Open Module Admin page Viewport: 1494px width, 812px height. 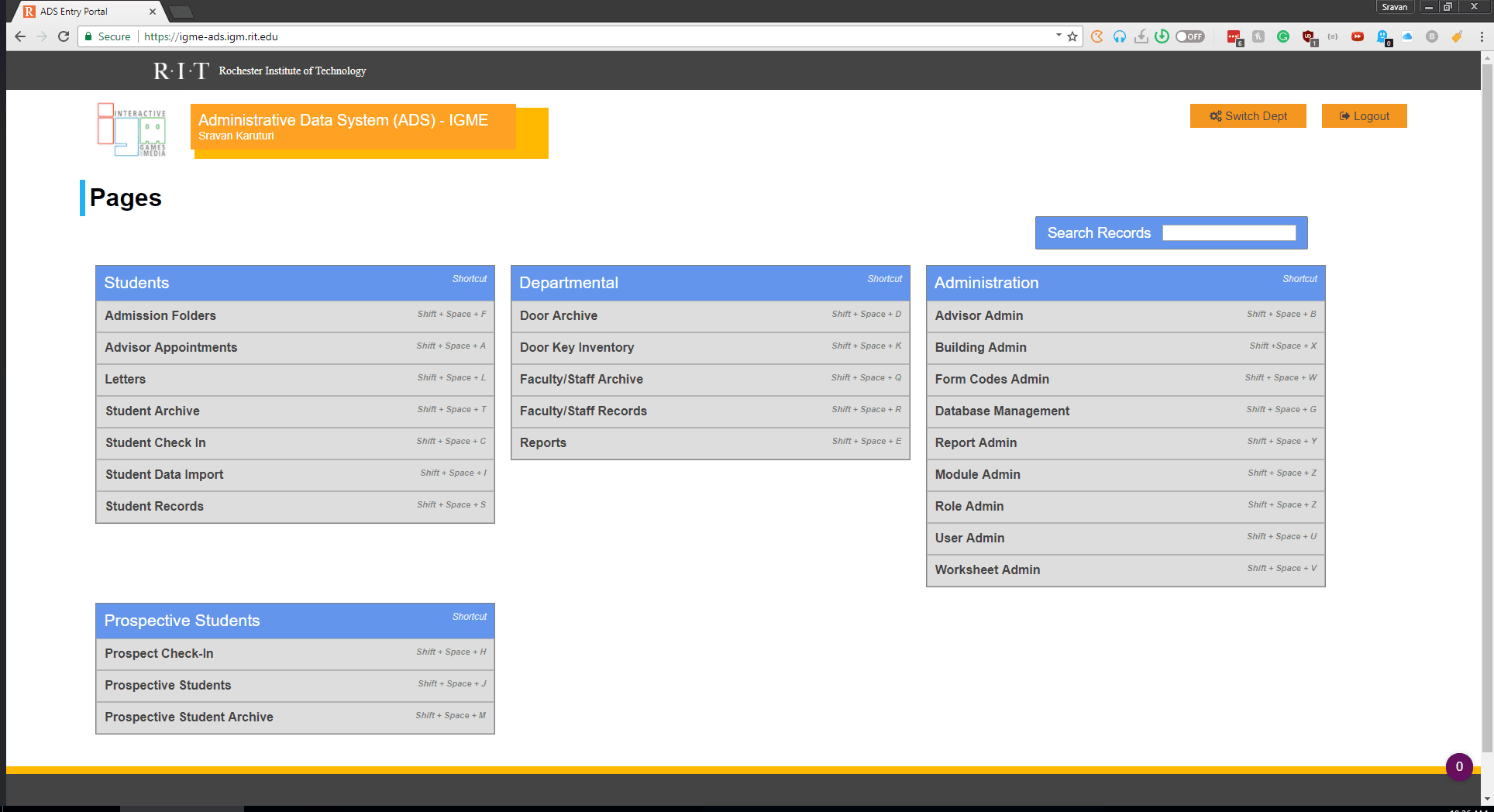click(1126, 475)
